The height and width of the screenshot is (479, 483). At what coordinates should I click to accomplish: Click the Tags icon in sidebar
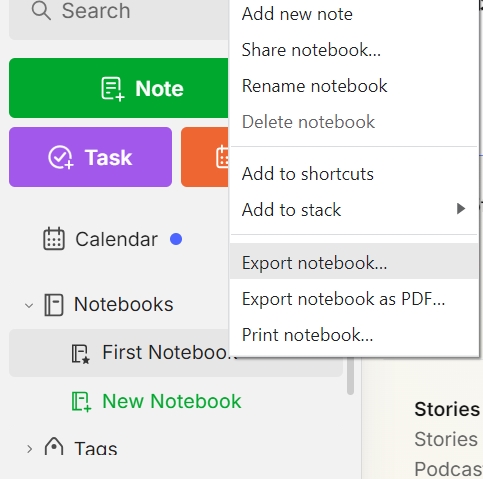pos(54,447)
